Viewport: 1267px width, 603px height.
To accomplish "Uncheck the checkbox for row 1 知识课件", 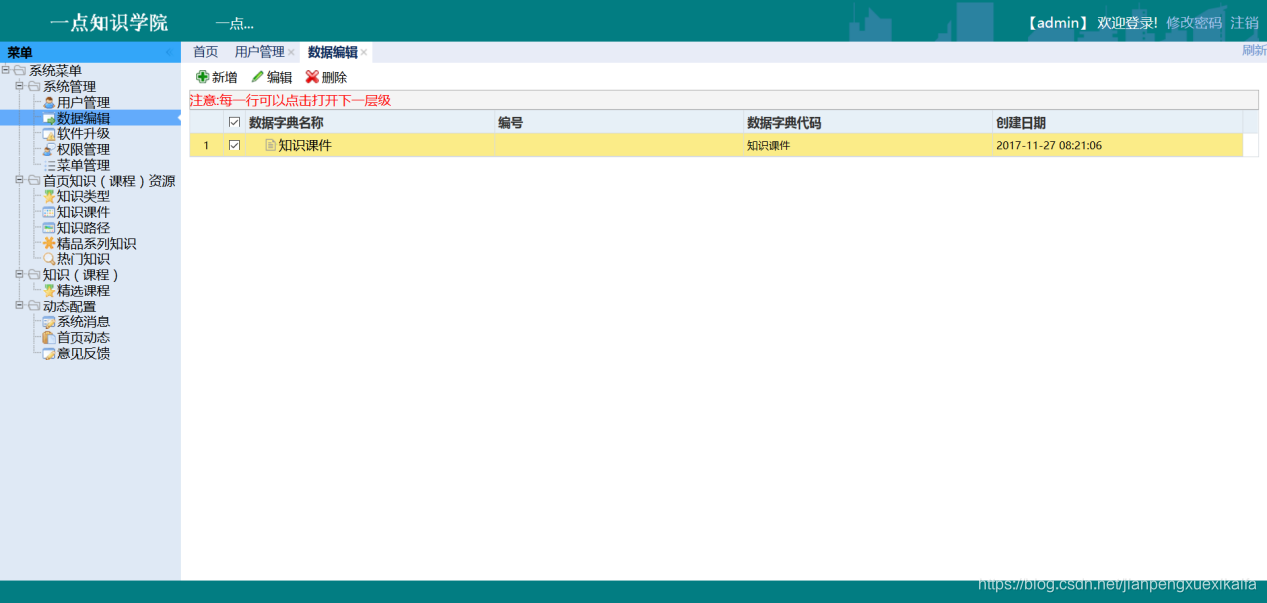I will coord(235,145).
